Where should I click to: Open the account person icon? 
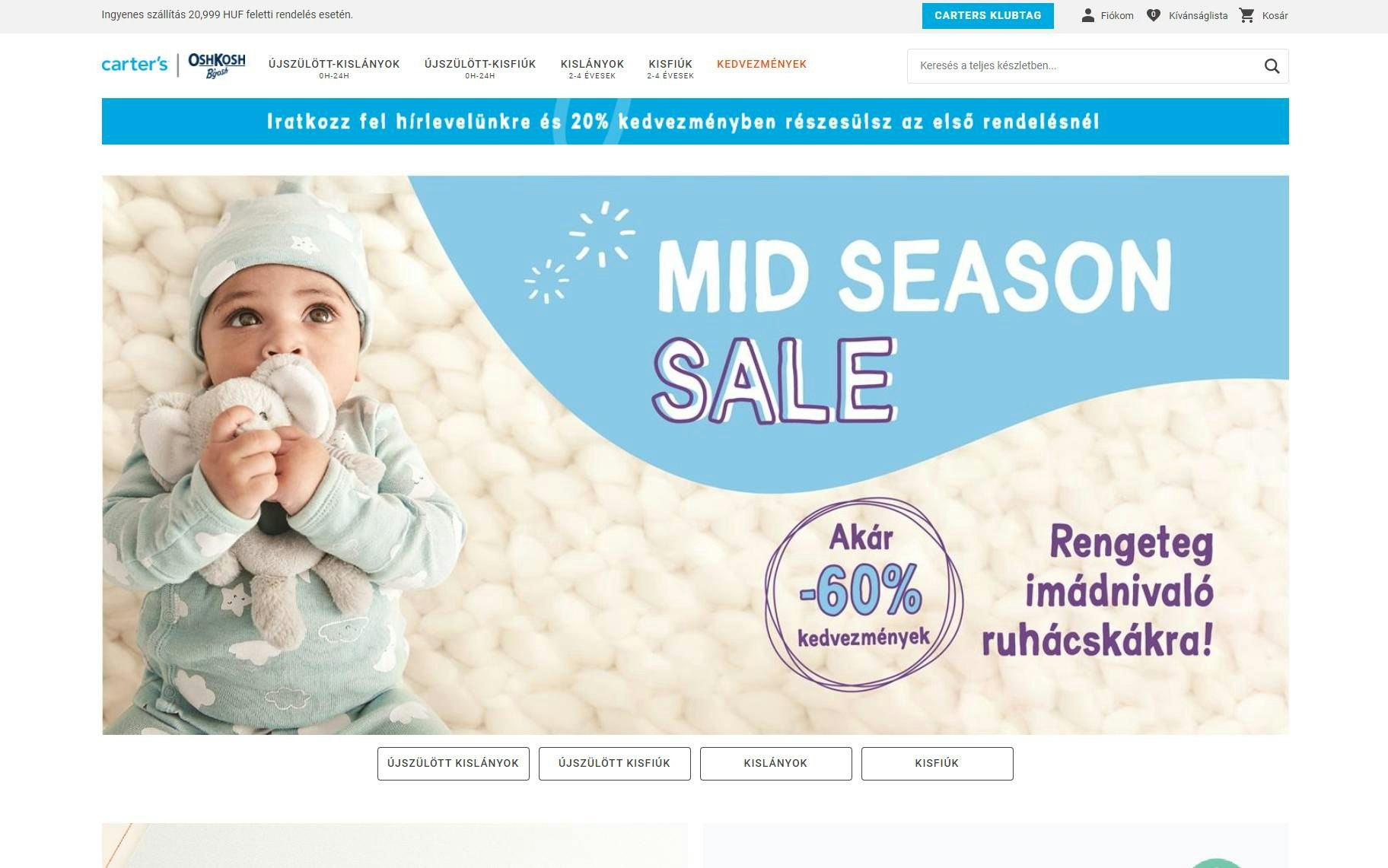1088,15
